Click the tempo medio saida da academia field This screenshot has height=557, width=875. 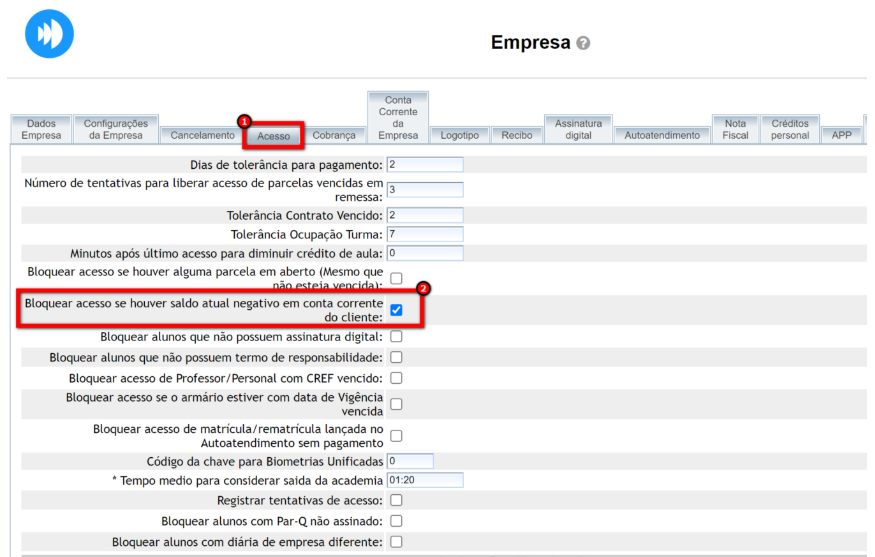click(424, 480)
